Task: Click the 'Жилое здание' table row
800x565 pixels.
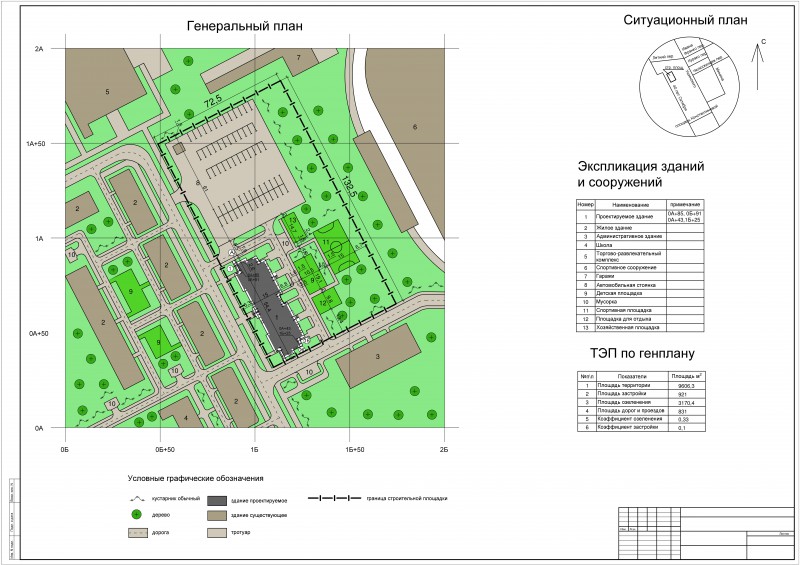Action: pyautogui.click(x=640, y=228)
